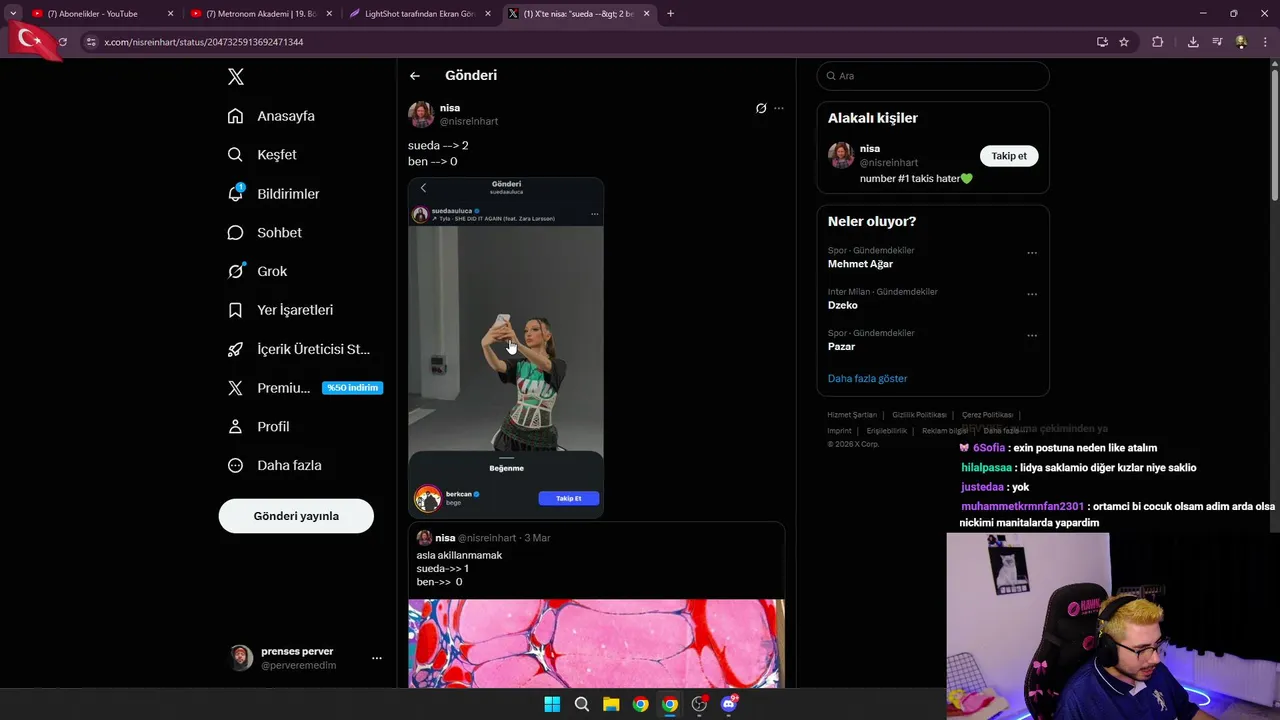Open File Explorer from taskbar
Viewport: 1280px width, 720px height.
(x=611, y=704)
